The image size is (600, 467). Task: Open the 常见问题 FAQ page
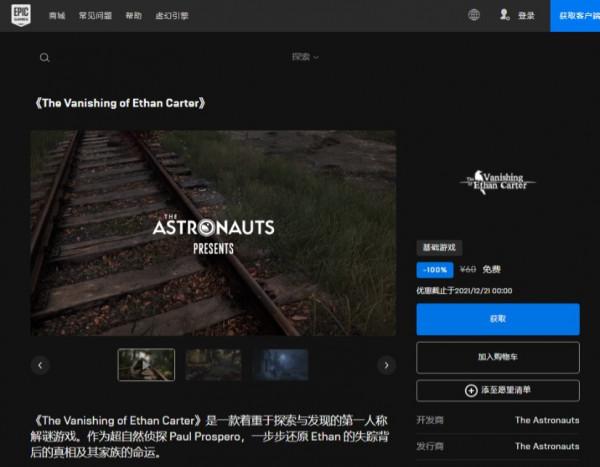pyautogui.click(x=98, y=16)
